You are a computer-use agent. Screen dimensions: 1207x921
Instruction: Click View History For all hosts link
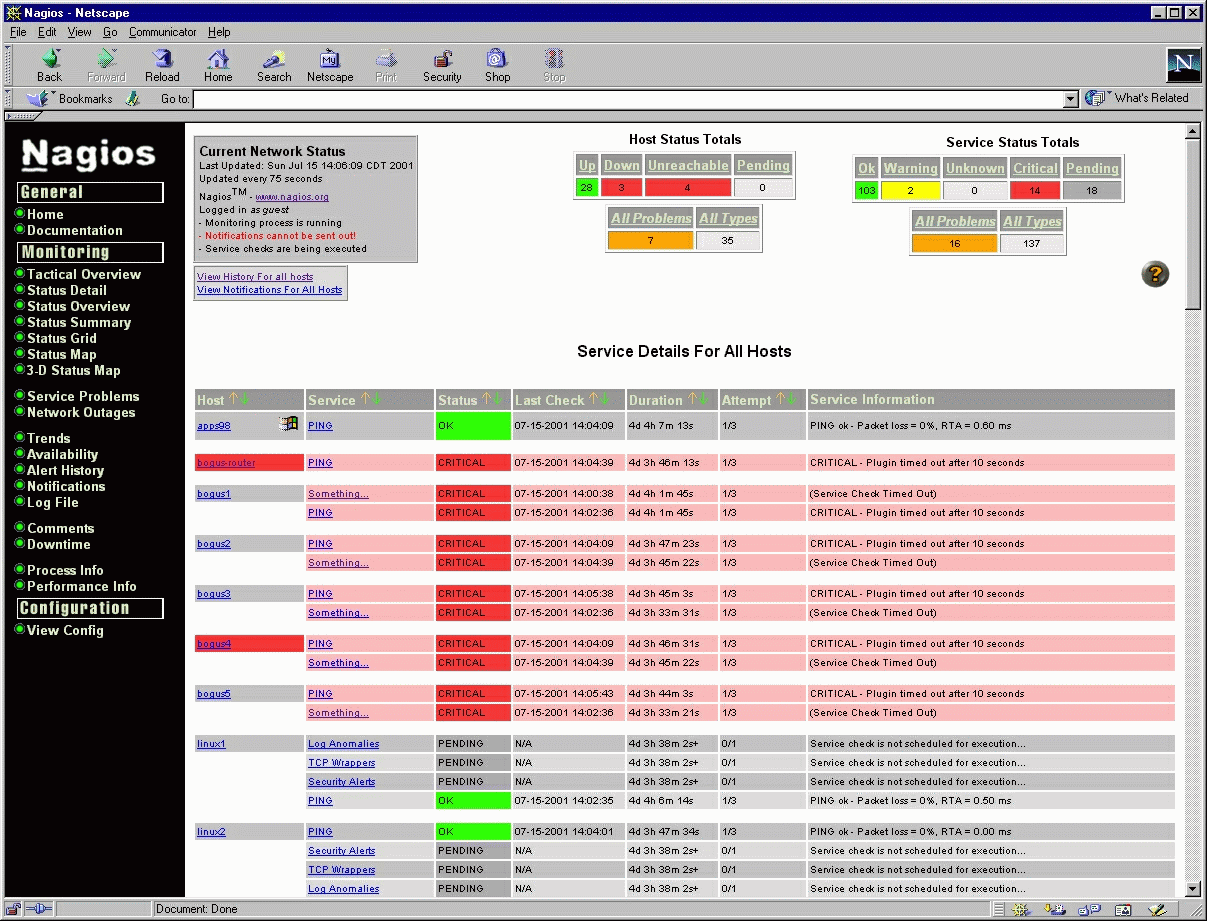255,277
